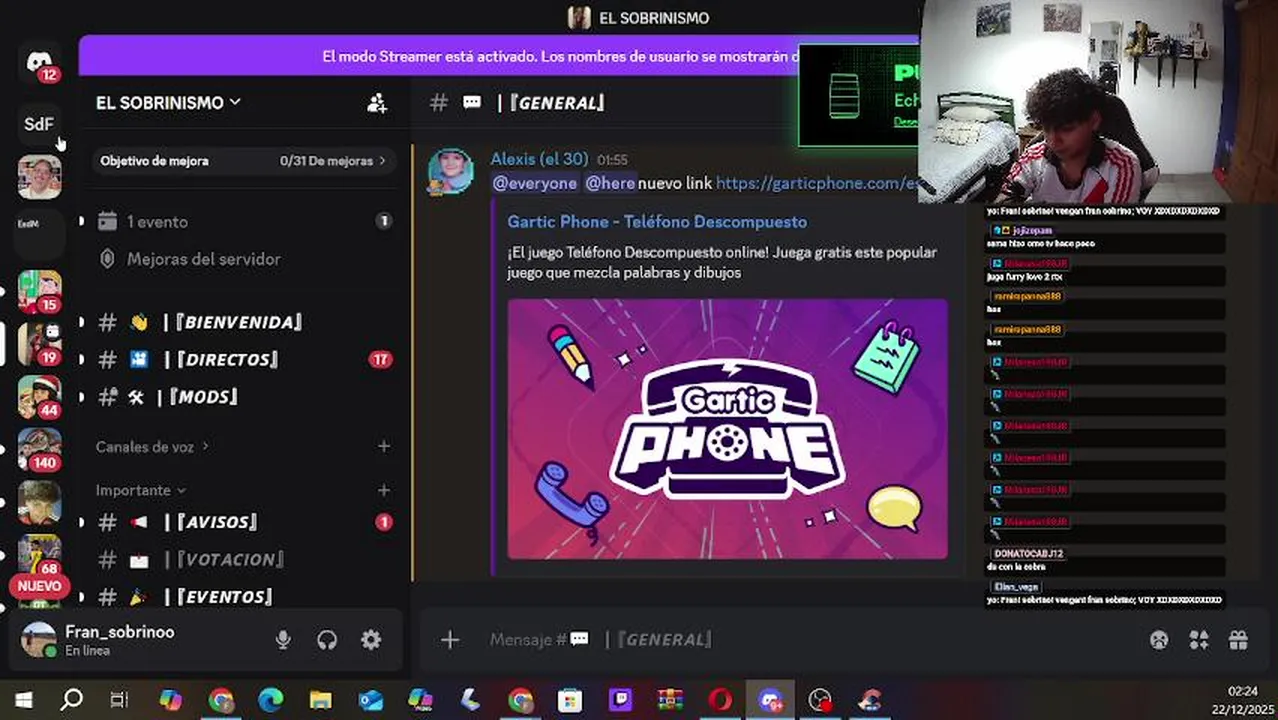Screen dimensions: 1278x720
Task: Open server with 15 notification badge
Action: pos(39,292)
